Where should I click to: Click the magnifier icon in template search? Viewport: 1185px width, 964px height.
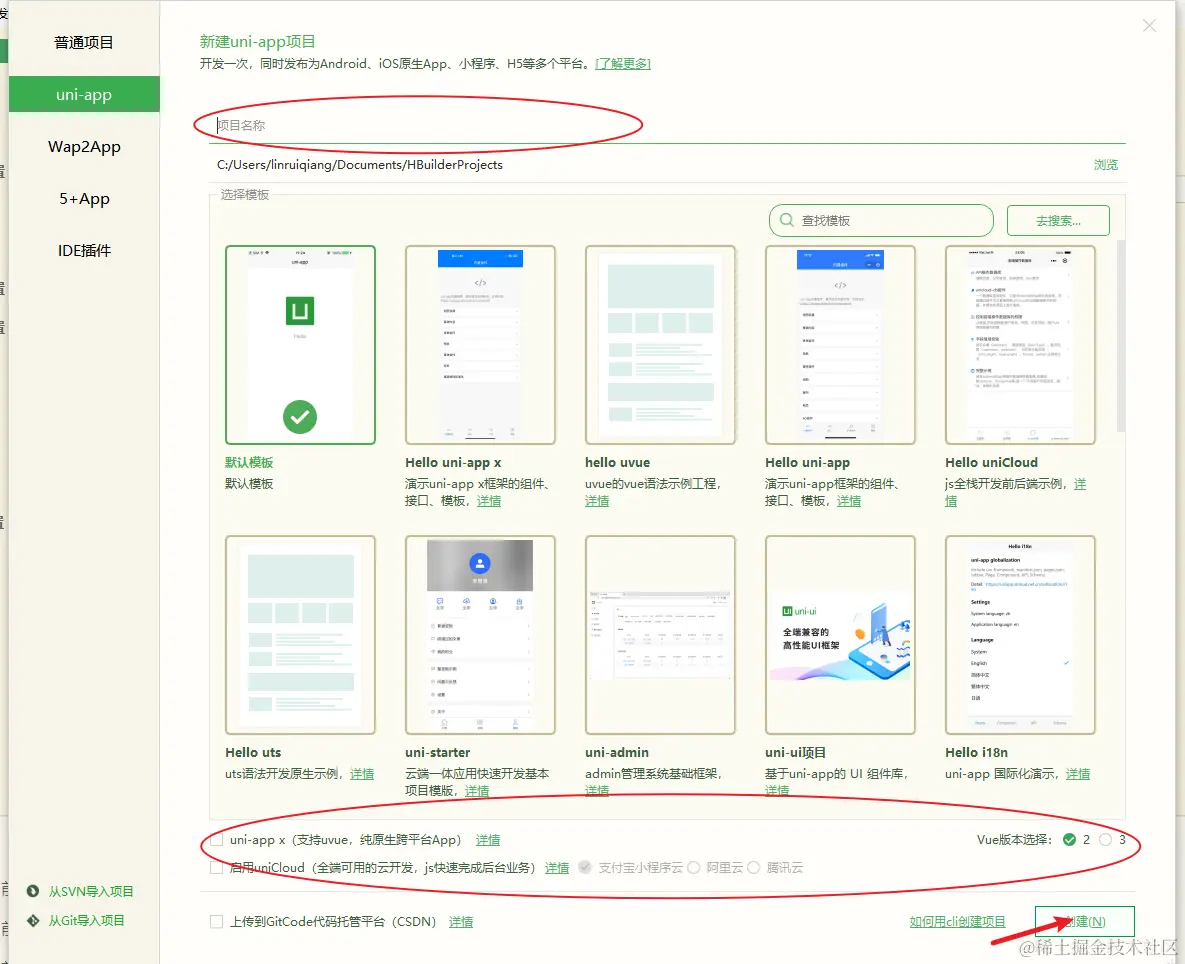(787, 220)
